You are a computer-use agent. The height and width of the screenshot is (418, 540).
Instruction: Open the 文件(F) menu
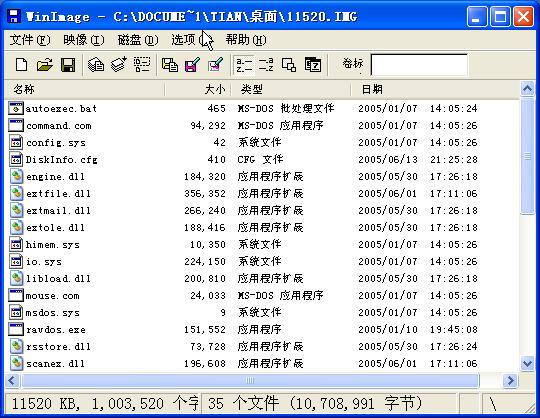click(x=30, y=40)
